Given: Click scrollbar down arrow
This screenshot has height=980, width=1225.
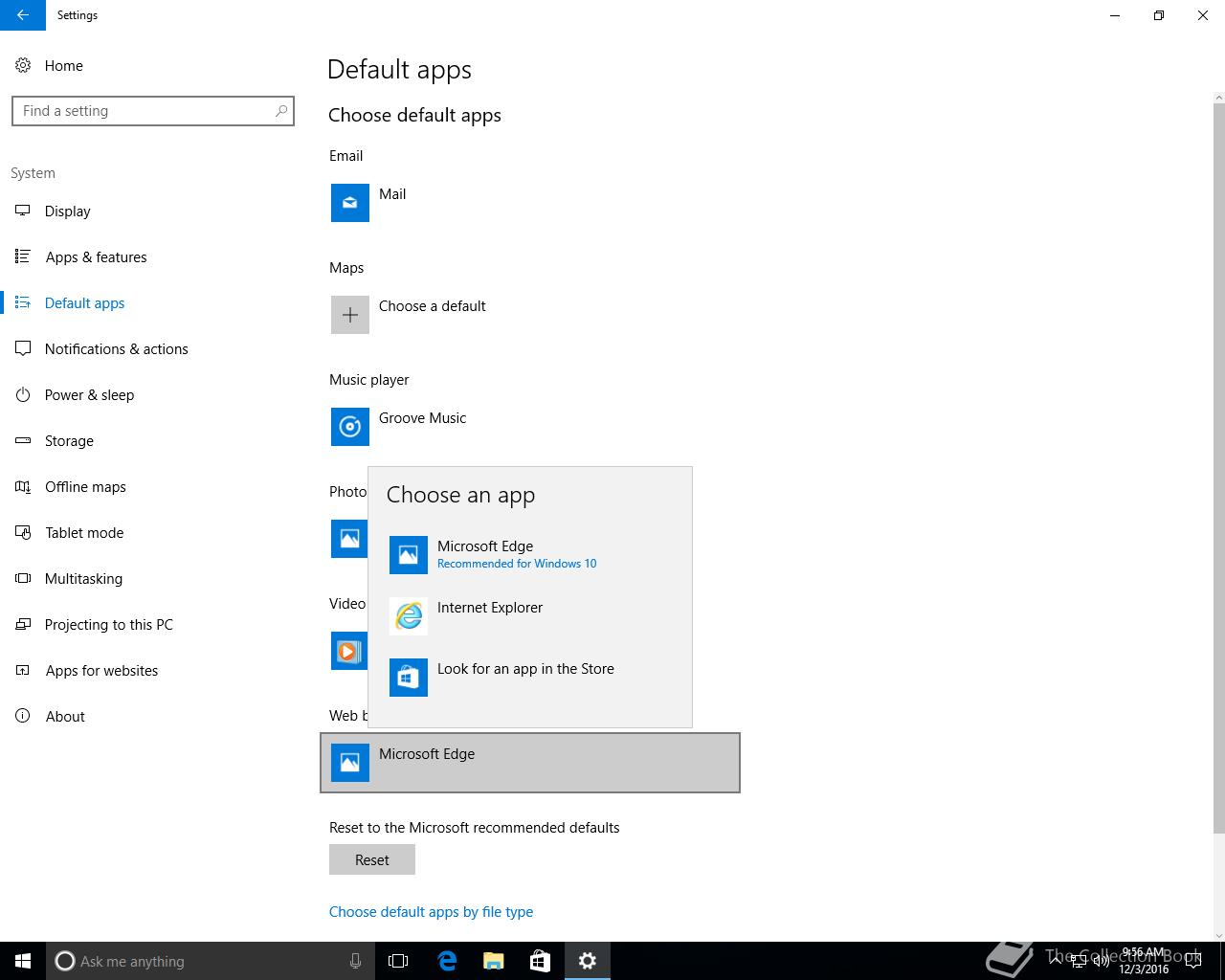Looking at the screenshot, I should 1218,935.
